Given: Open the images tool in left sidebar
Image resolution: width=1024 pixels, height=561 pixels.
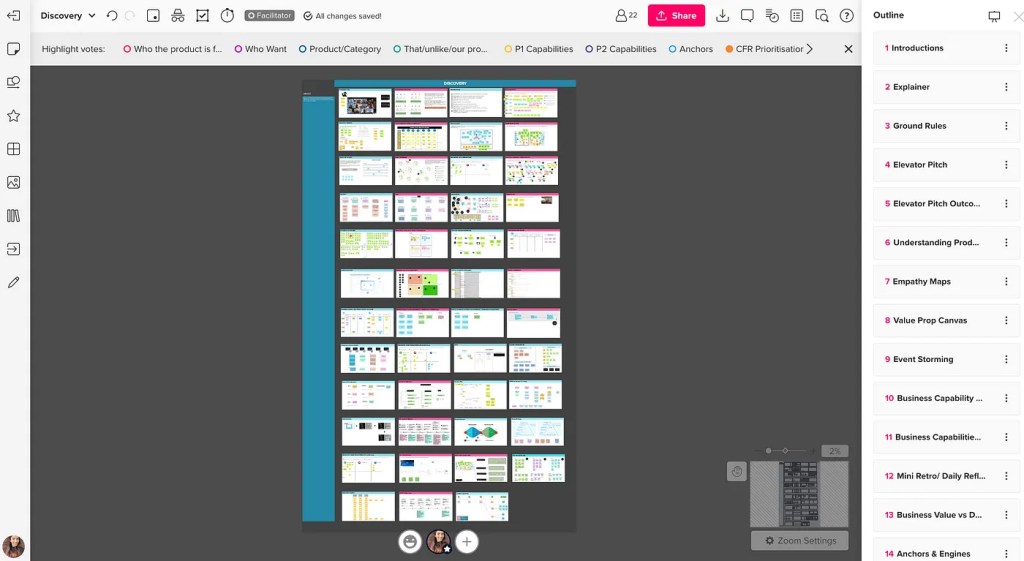Looking at the screenshot, I should [14, 182].
